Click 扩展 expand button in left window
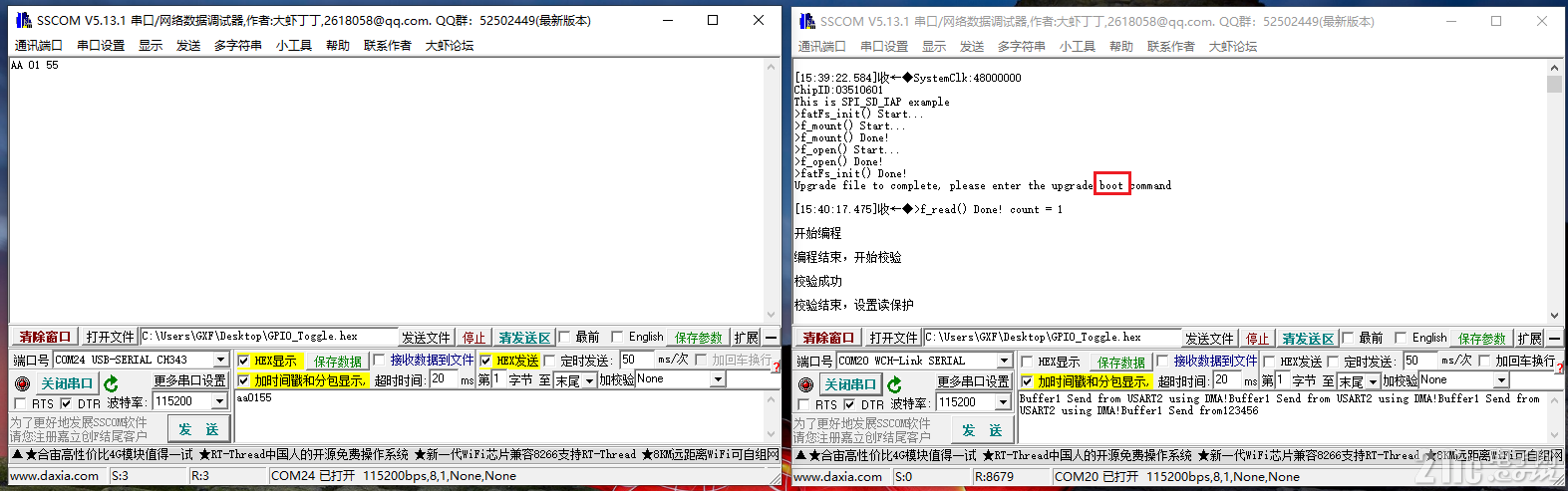1568x491 pixels. (747, 338)
